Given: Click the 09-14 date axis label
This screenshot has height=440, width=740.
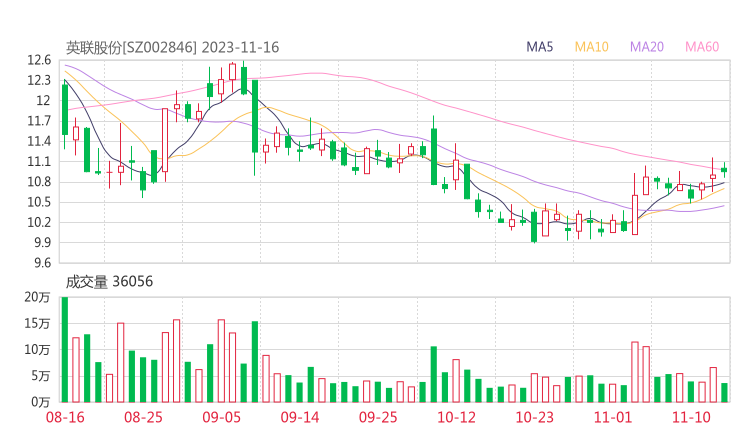Looking at the screenshot, I should pyautogui.click(x=300, y=417).
